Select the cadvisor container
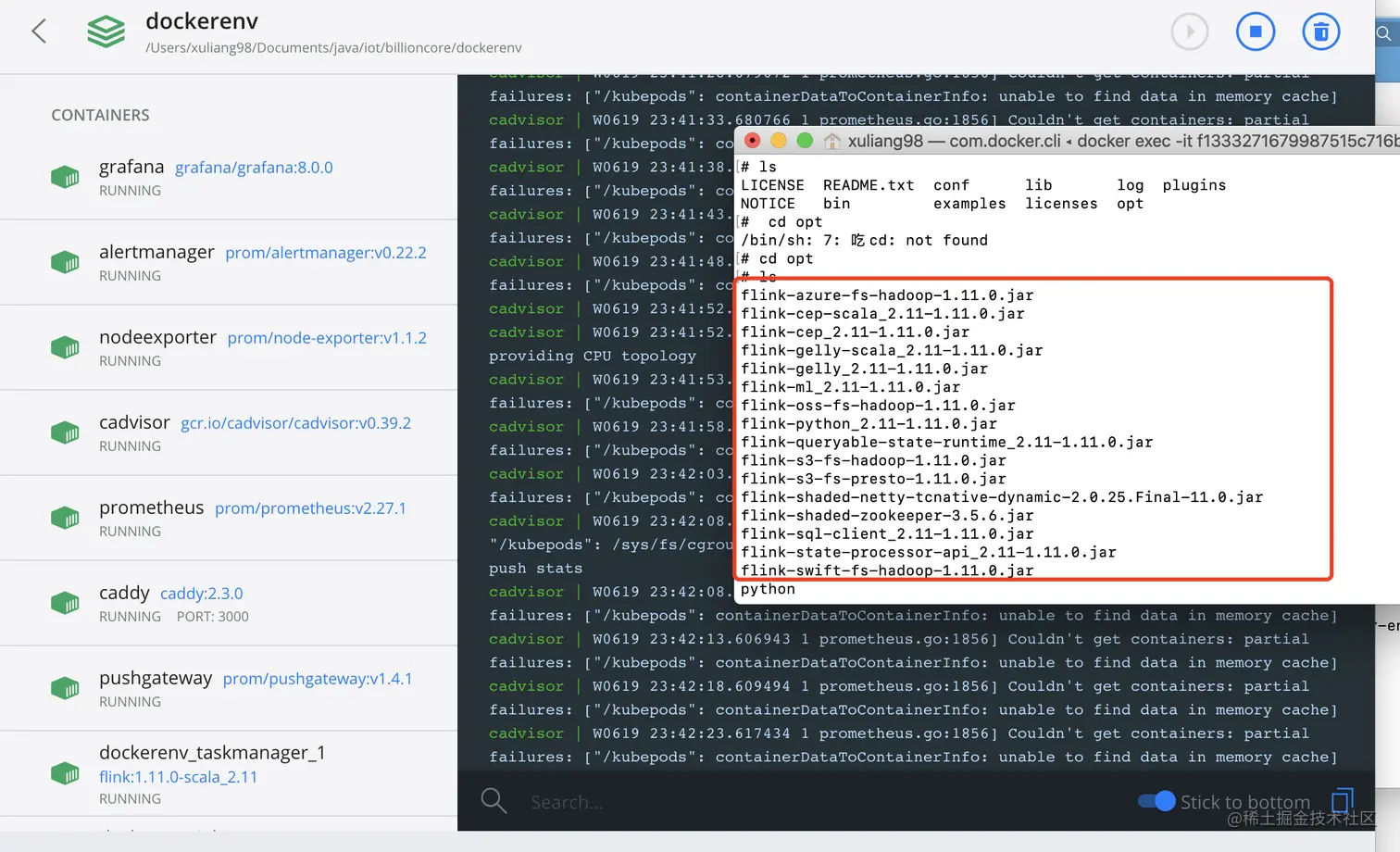This screenshot has width=1400, height=852. [229, 432]
